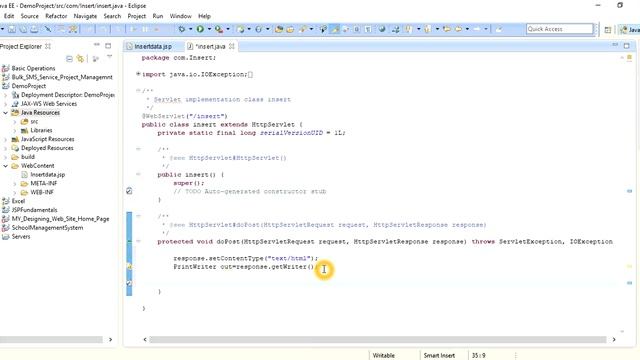The width and height of the screenshot is (640, 360).
Task: Collapse the WebContent tree node
Action: click(x=6, y=166)
